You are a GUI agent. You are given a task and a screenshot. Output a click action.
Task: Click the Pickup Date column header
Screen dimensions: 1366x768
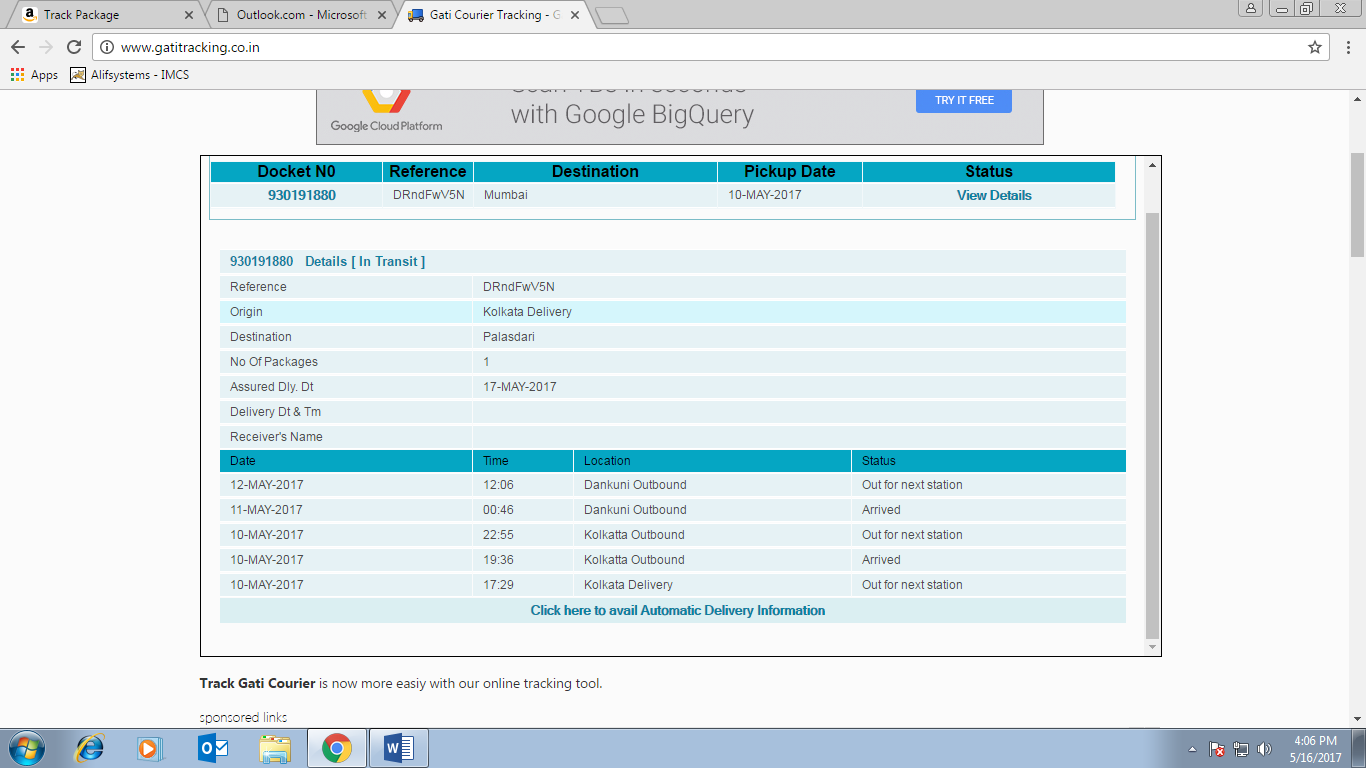(x=790, y=171)
